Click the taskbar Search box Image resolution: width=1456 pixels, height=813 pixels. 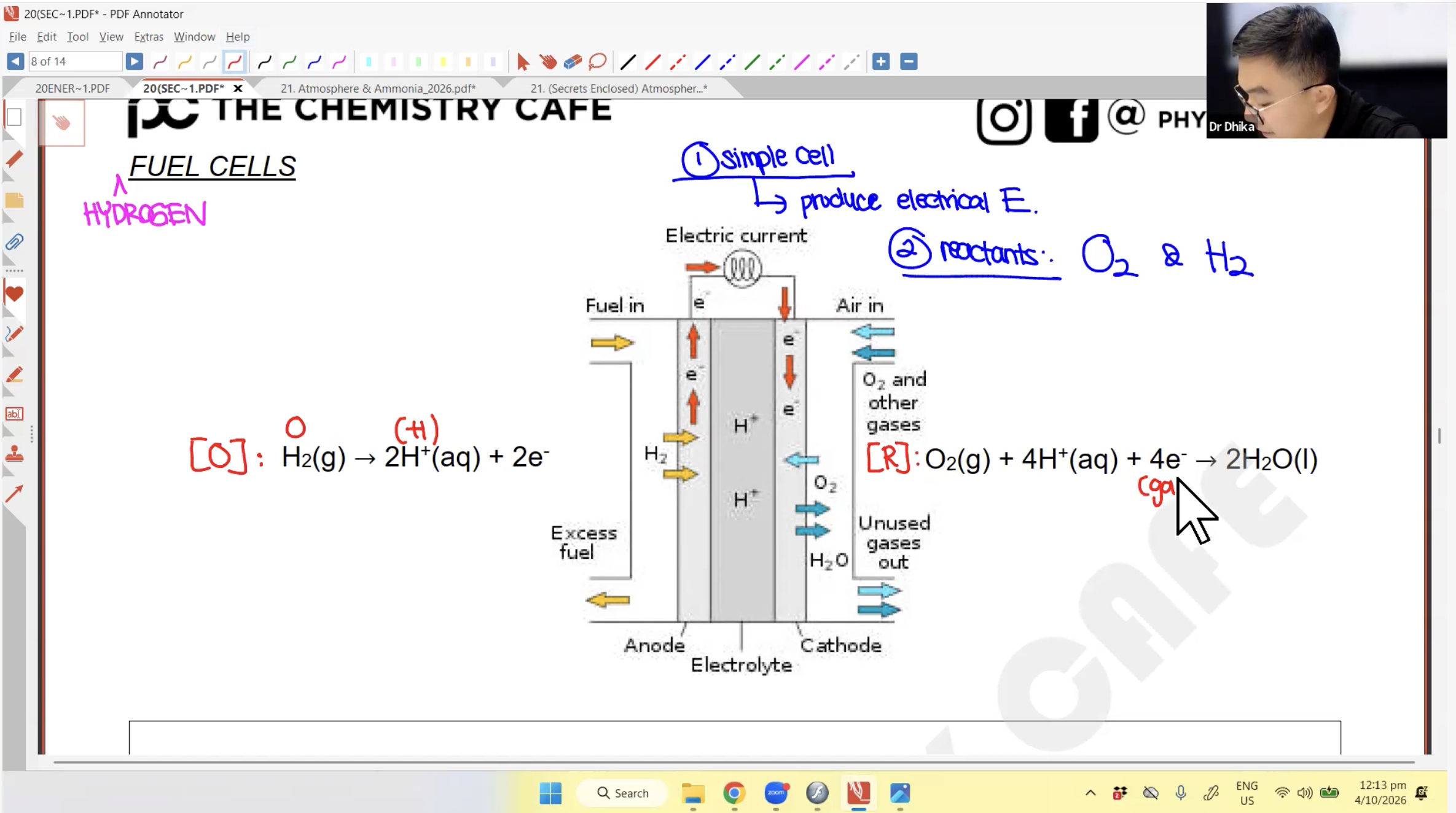(x=621, y=793)
